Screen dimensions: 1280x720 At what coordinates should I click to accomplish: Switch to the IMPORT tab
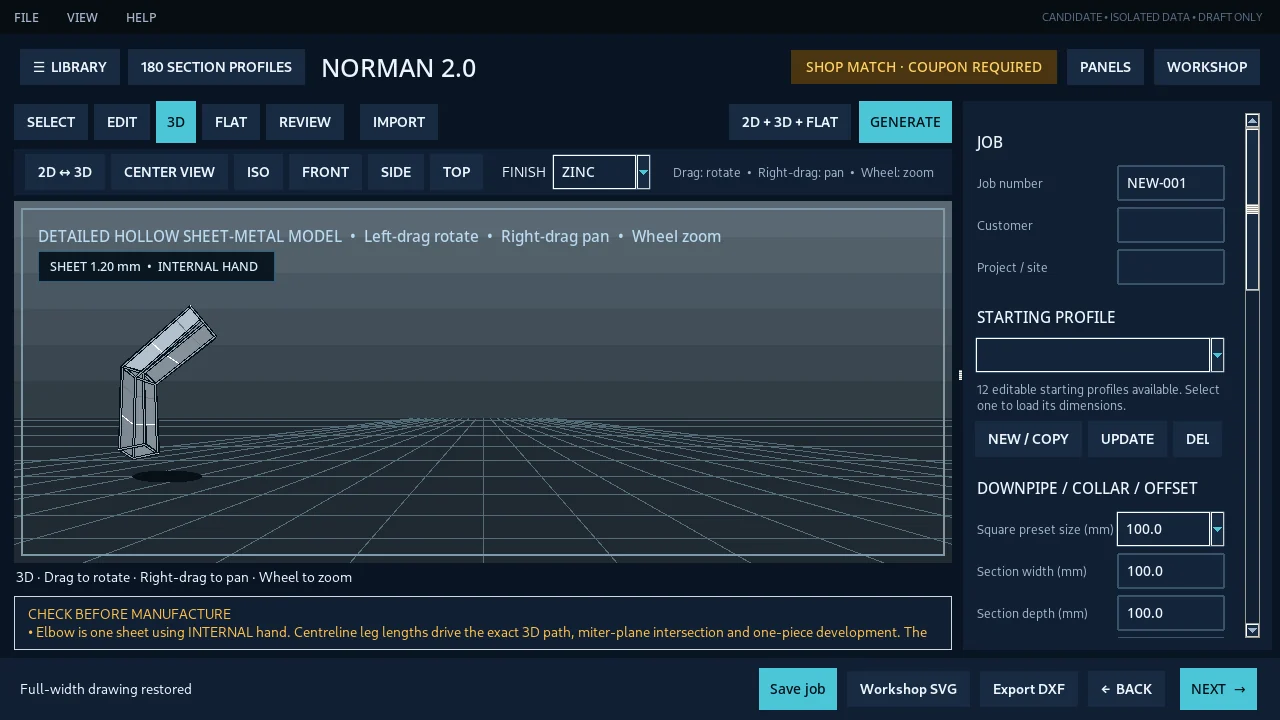[399, 122]
